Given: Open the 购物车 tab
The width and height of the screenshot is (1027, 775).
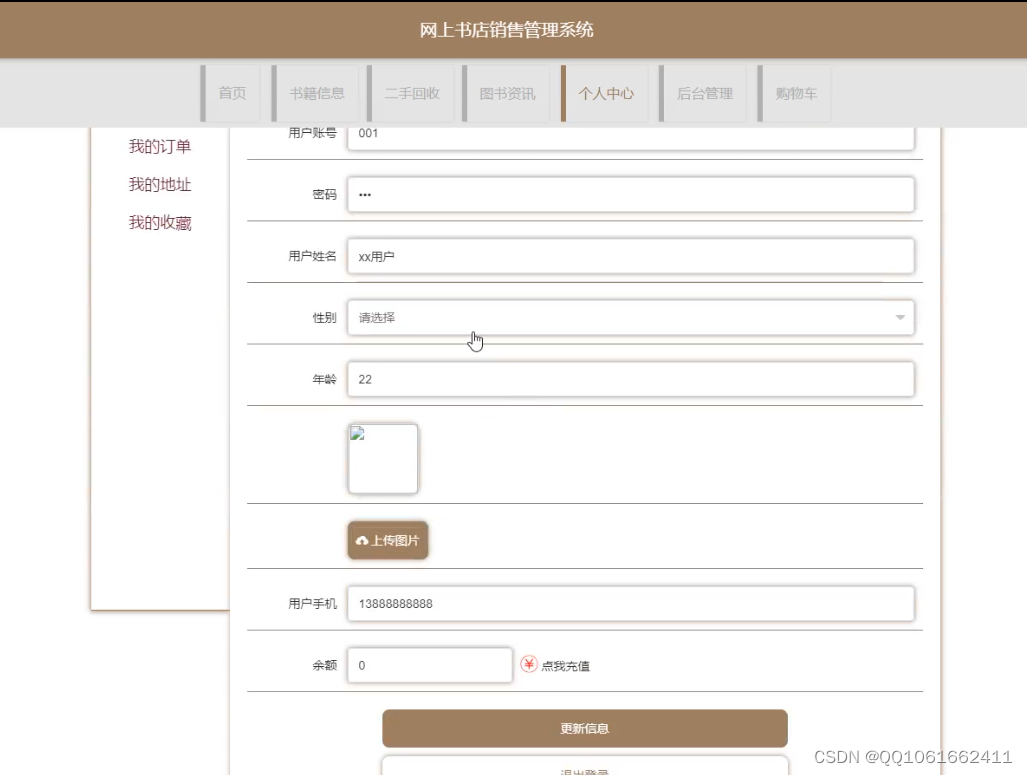Looking at the screenshot, I should 795,93.
